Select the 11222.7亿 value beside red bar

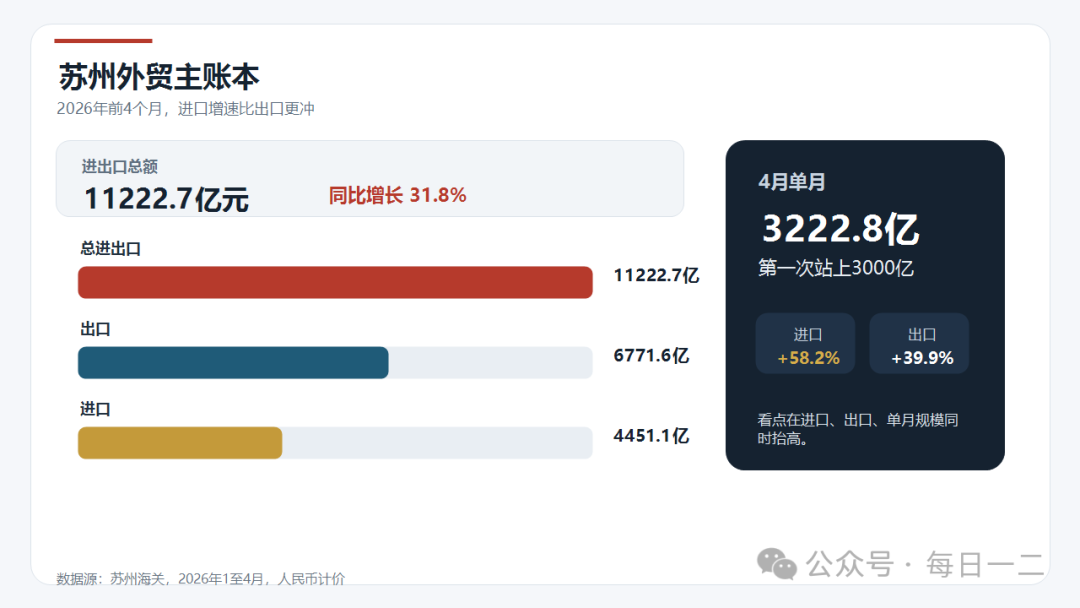point(656,275)
